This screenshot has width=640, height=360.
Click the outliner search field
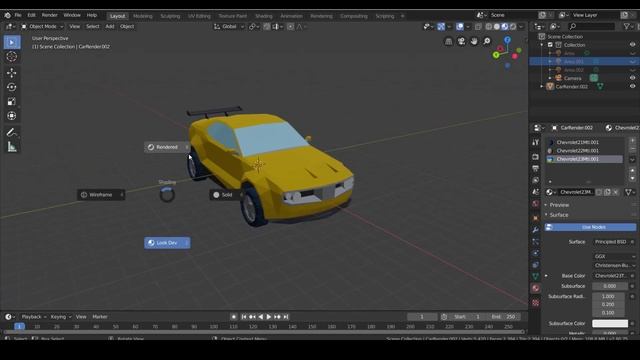pyautogui.click(x=591, y=27)
